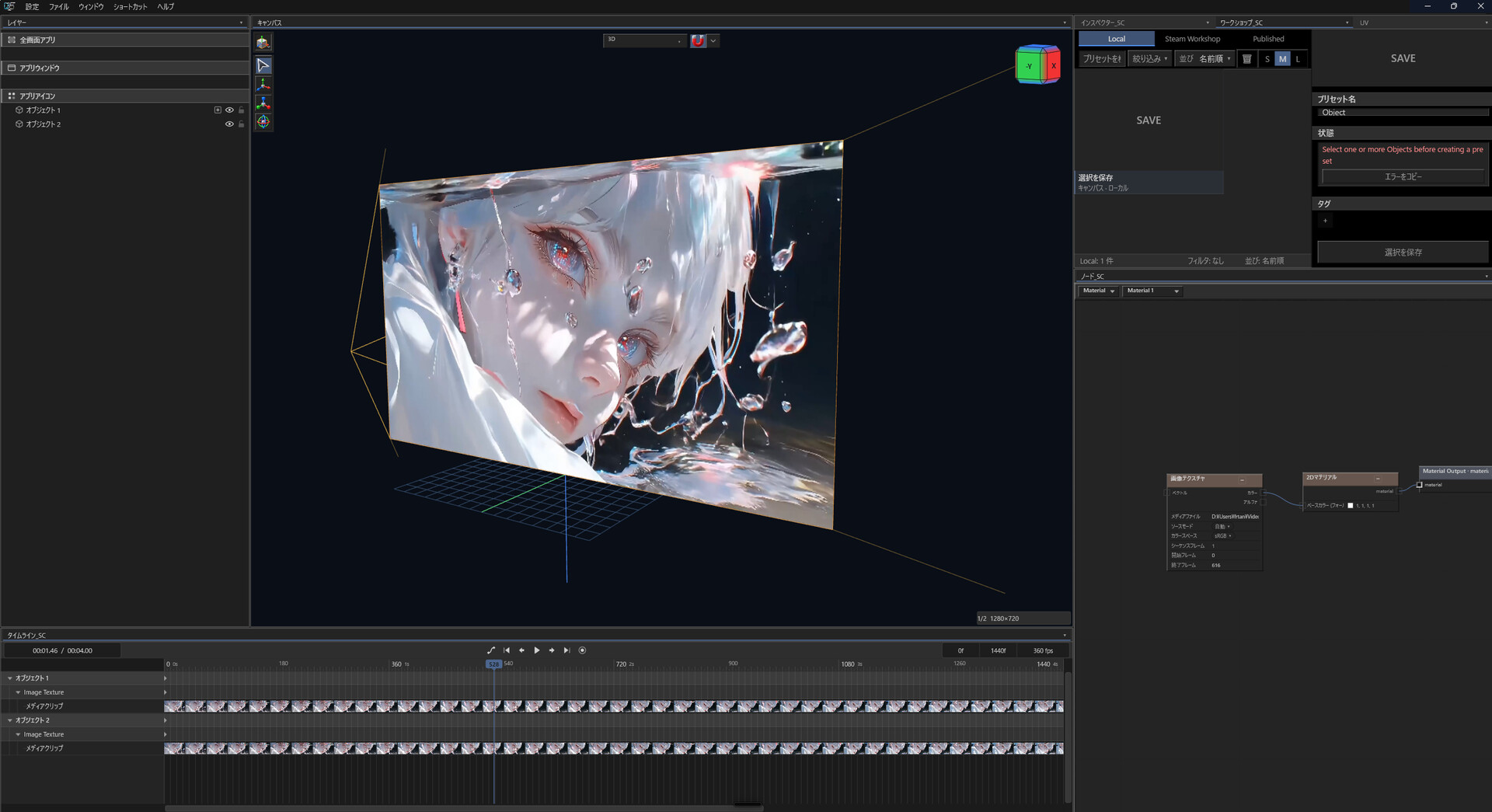Click the orientation cube gizmo in canvas
The width and height of the screenshot is (1492, 812).
click(x=1037, y=65)
